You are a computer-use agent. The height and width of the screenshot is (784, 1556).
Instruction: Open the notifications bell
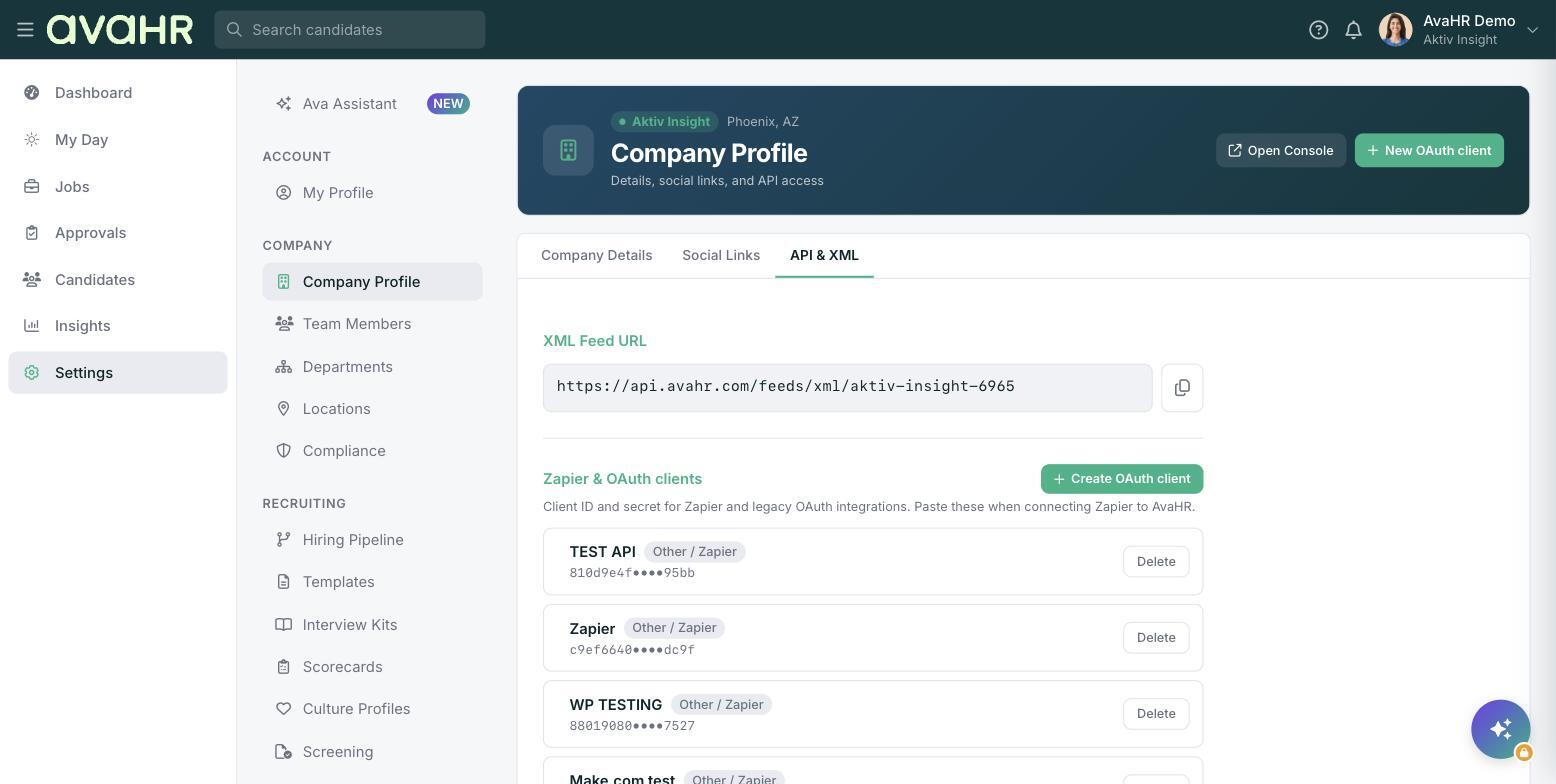click(1353, 30)
